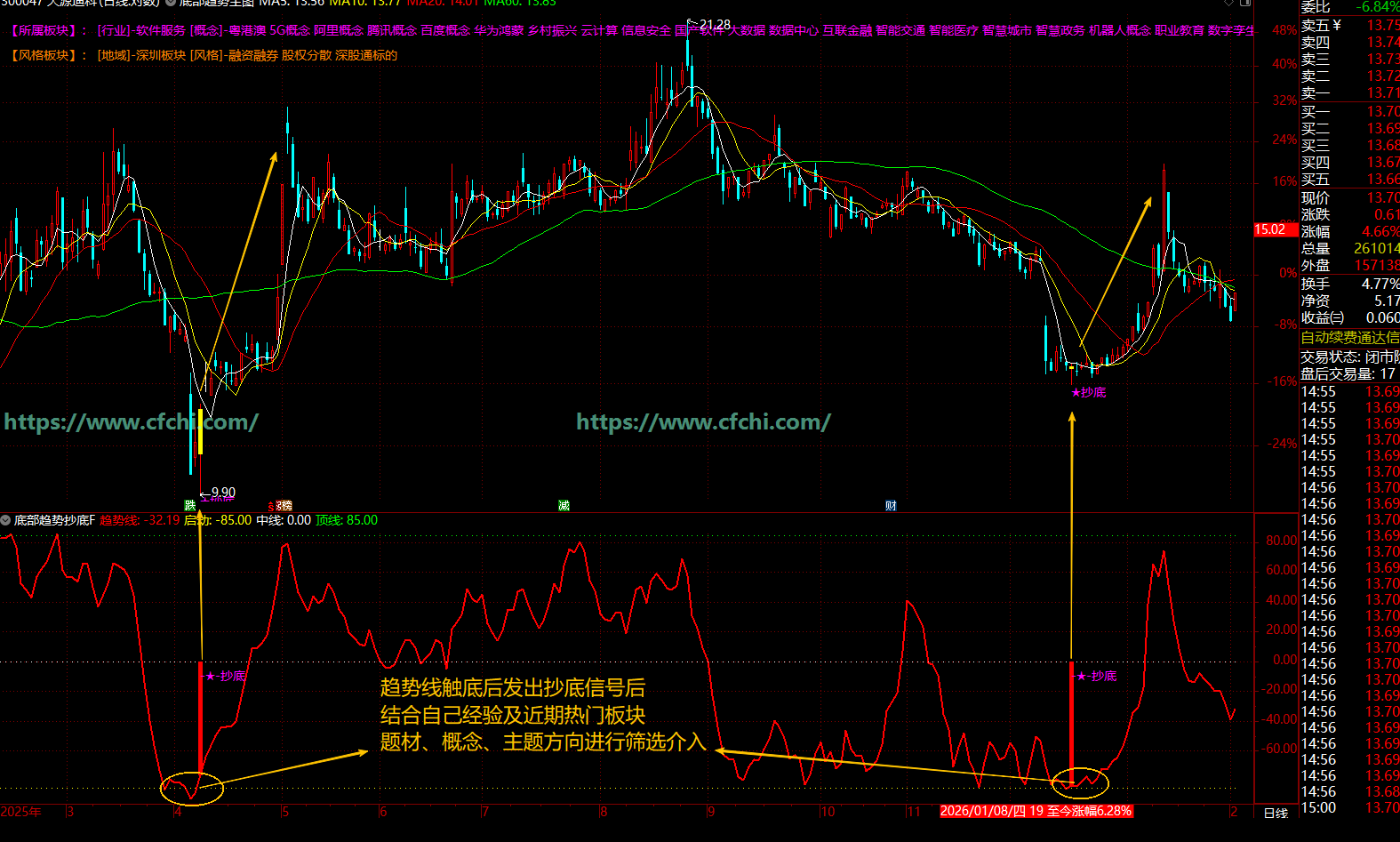Open the 数据中心 sector link
This screenshot has width=1400, height=842.
pos(794,30)
